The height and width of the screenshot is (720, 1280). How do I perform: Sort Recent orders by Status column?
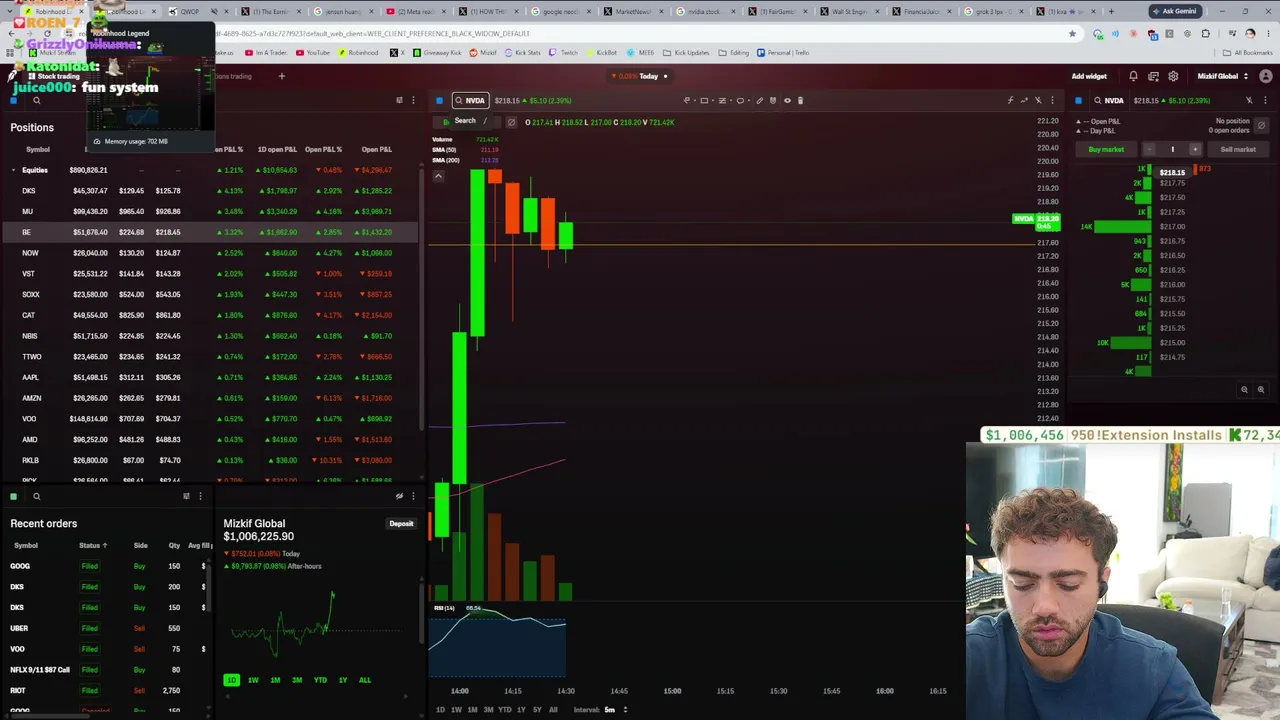[93, 545]
